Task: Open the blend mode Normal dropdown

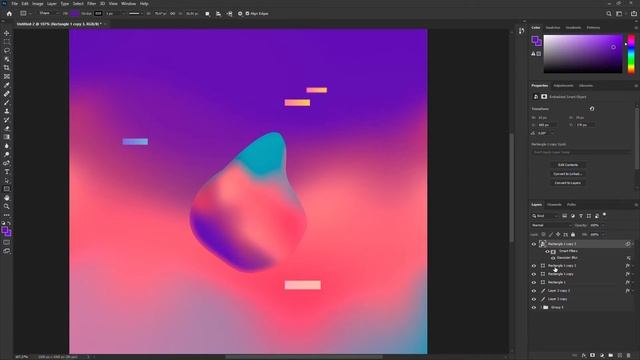Action: [551, 225]
